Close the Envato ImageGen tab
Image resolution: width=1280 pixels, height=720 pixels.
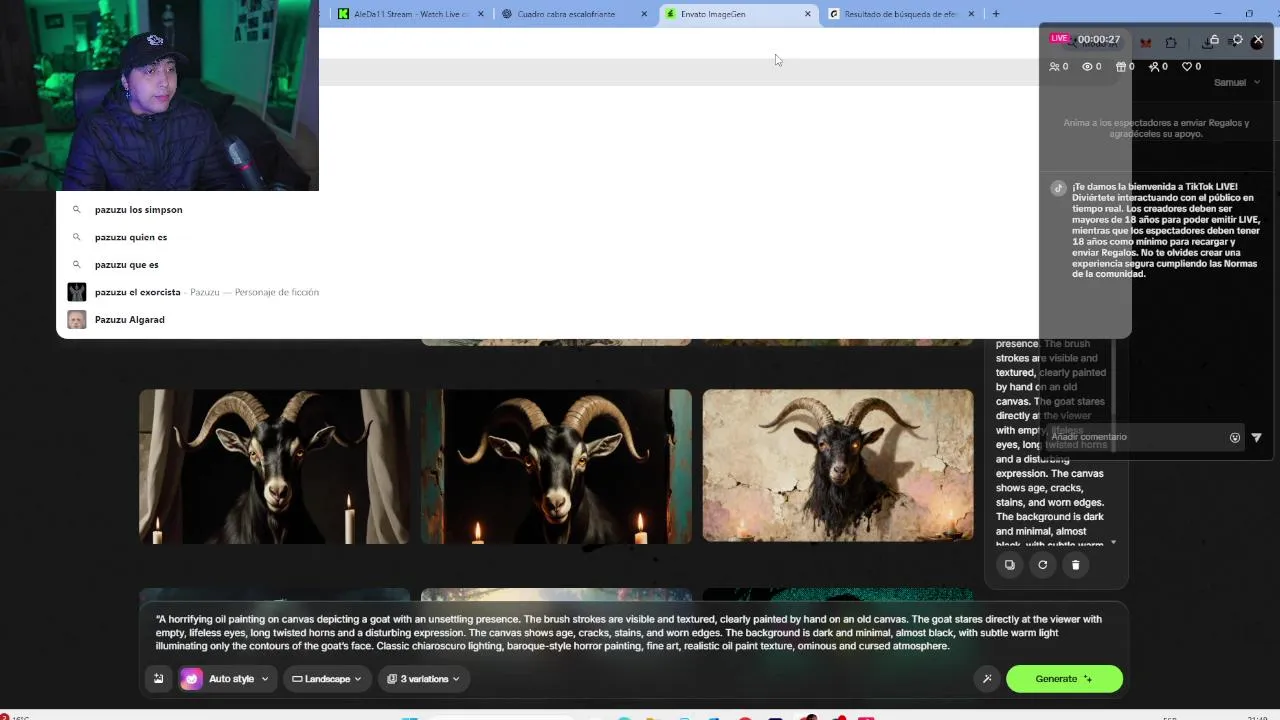[808, 14]
